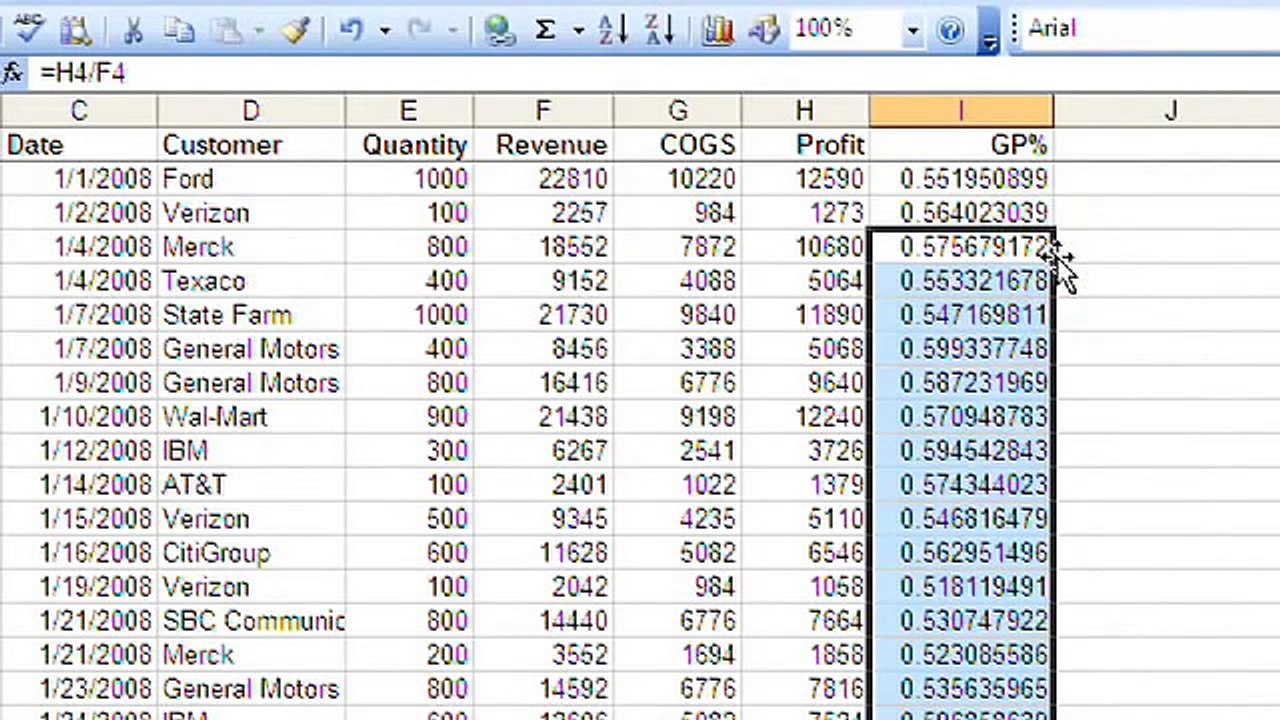Select column D header
The width and height of the screenshot is (1280, 720).
(x=251, y=110)
